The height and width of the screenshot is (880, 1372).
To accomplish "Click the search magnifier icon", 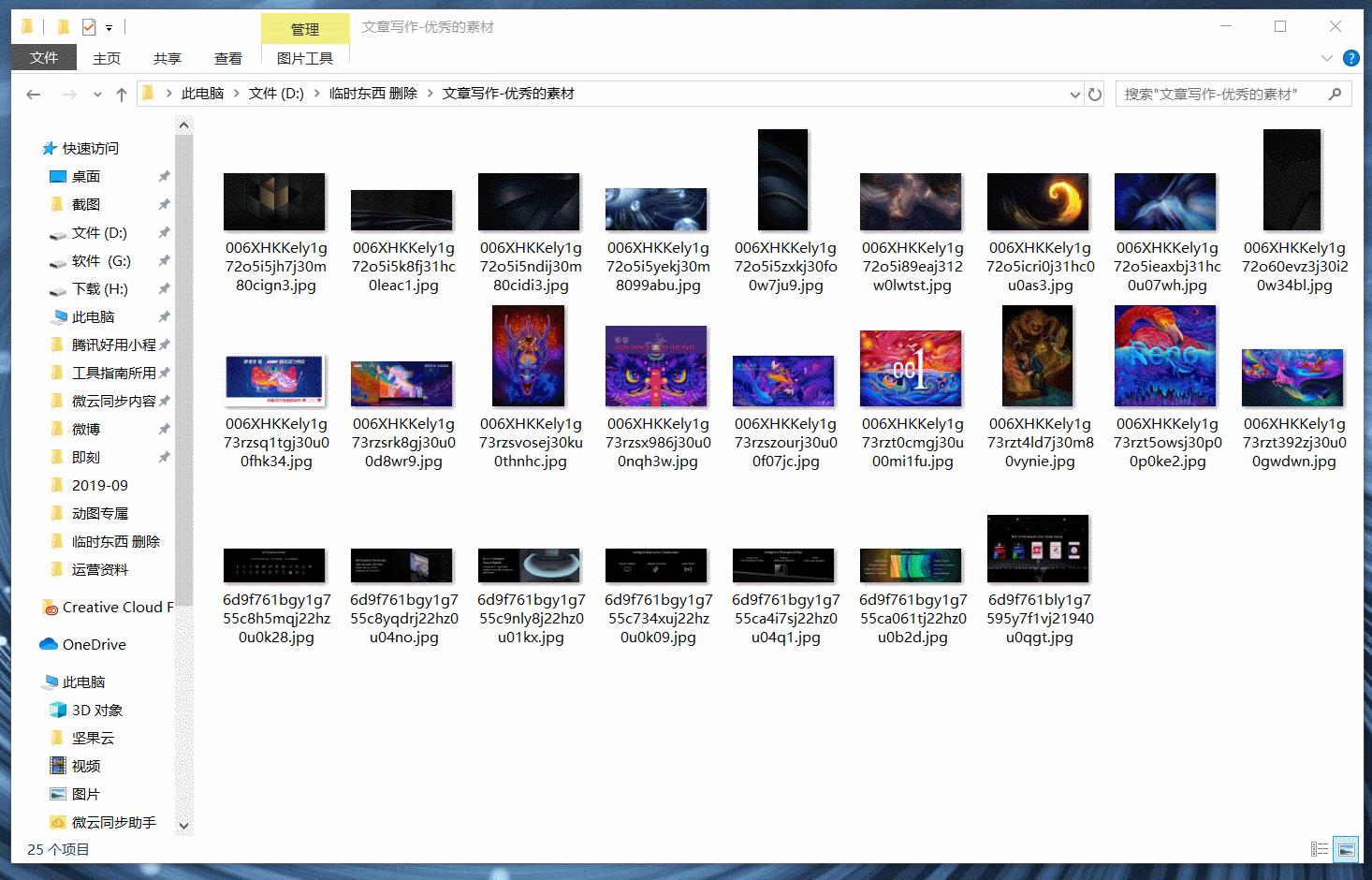I will tap(1335, 94).
